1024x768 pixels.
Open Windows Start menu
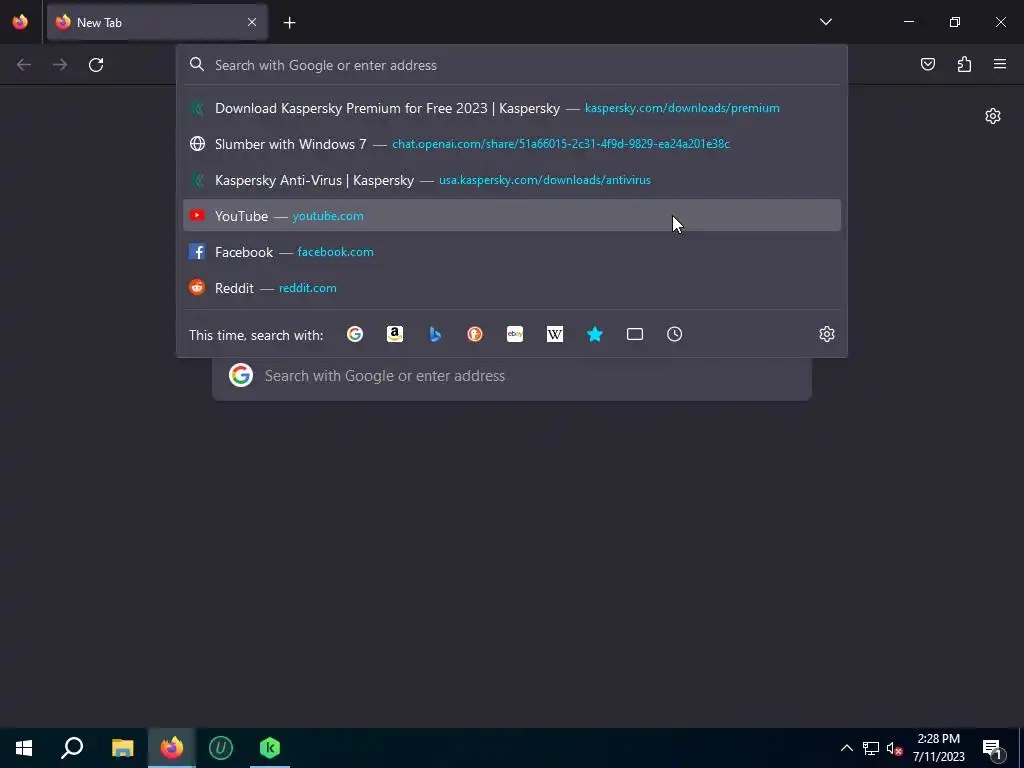[x=24, y=748]
